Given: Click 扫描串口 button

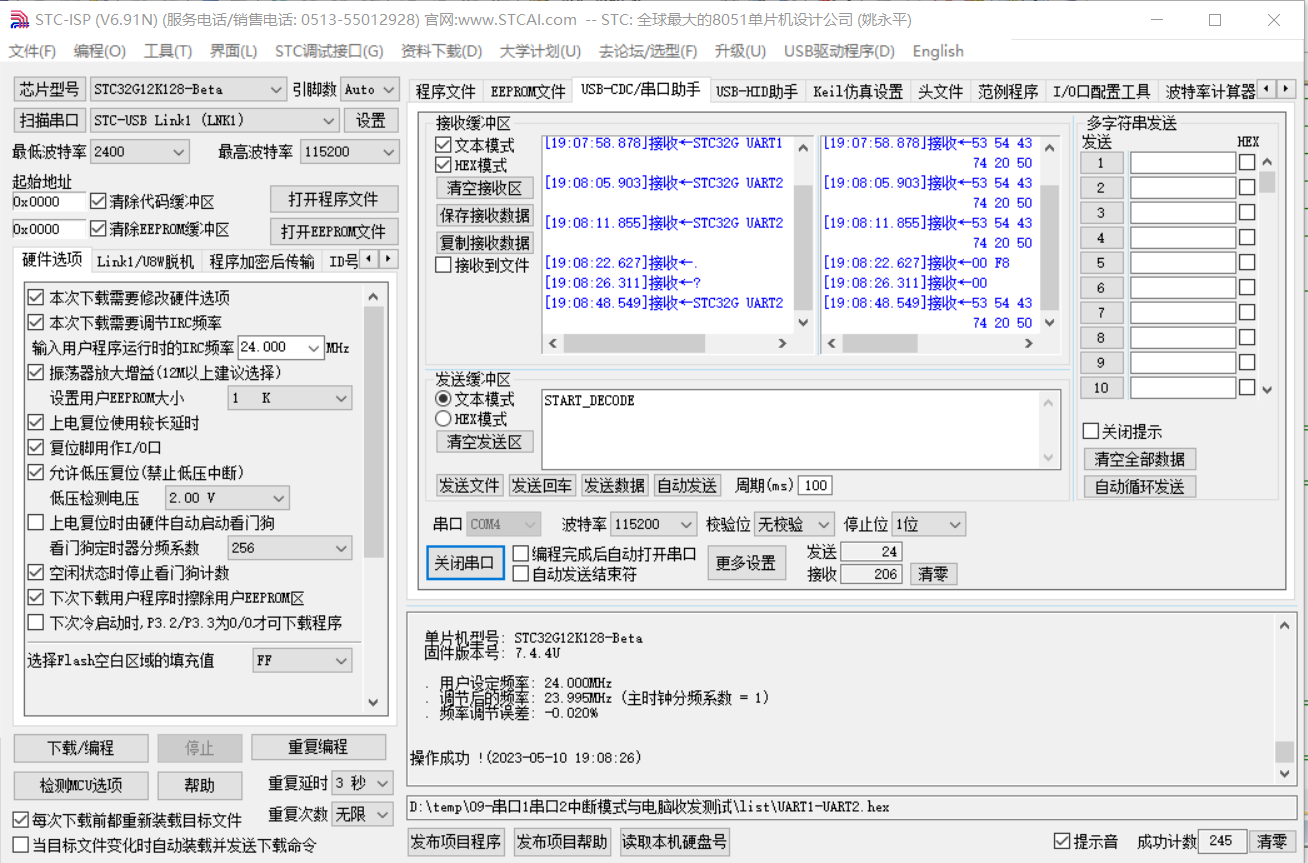Looking at the screenshot, I should pyautogui.click(x=50, y=121).
